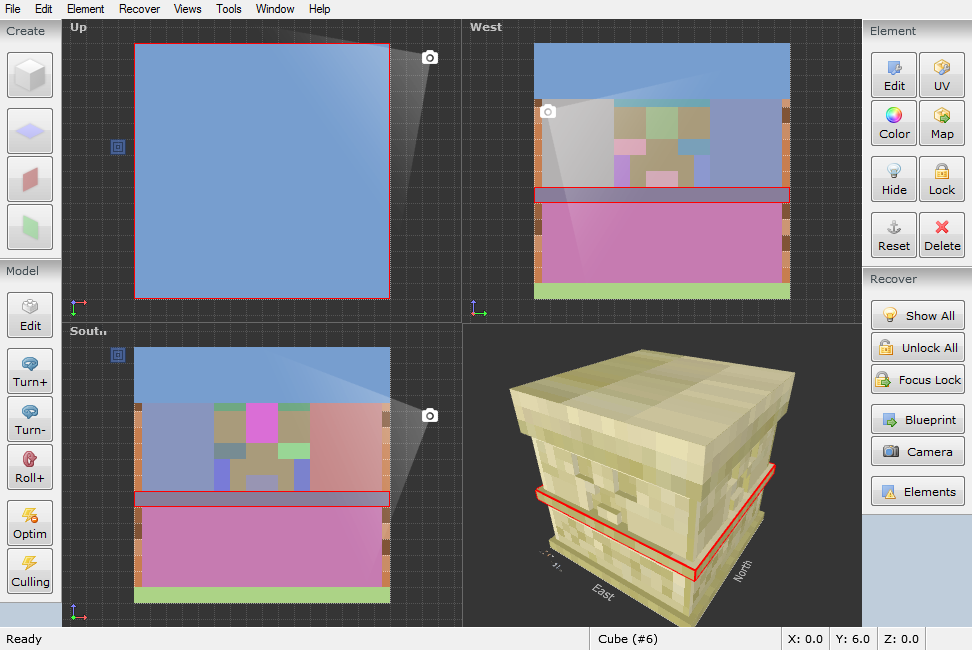The image size is (972, 650).
Task: Open the Window menu
Action: point(275,9)
